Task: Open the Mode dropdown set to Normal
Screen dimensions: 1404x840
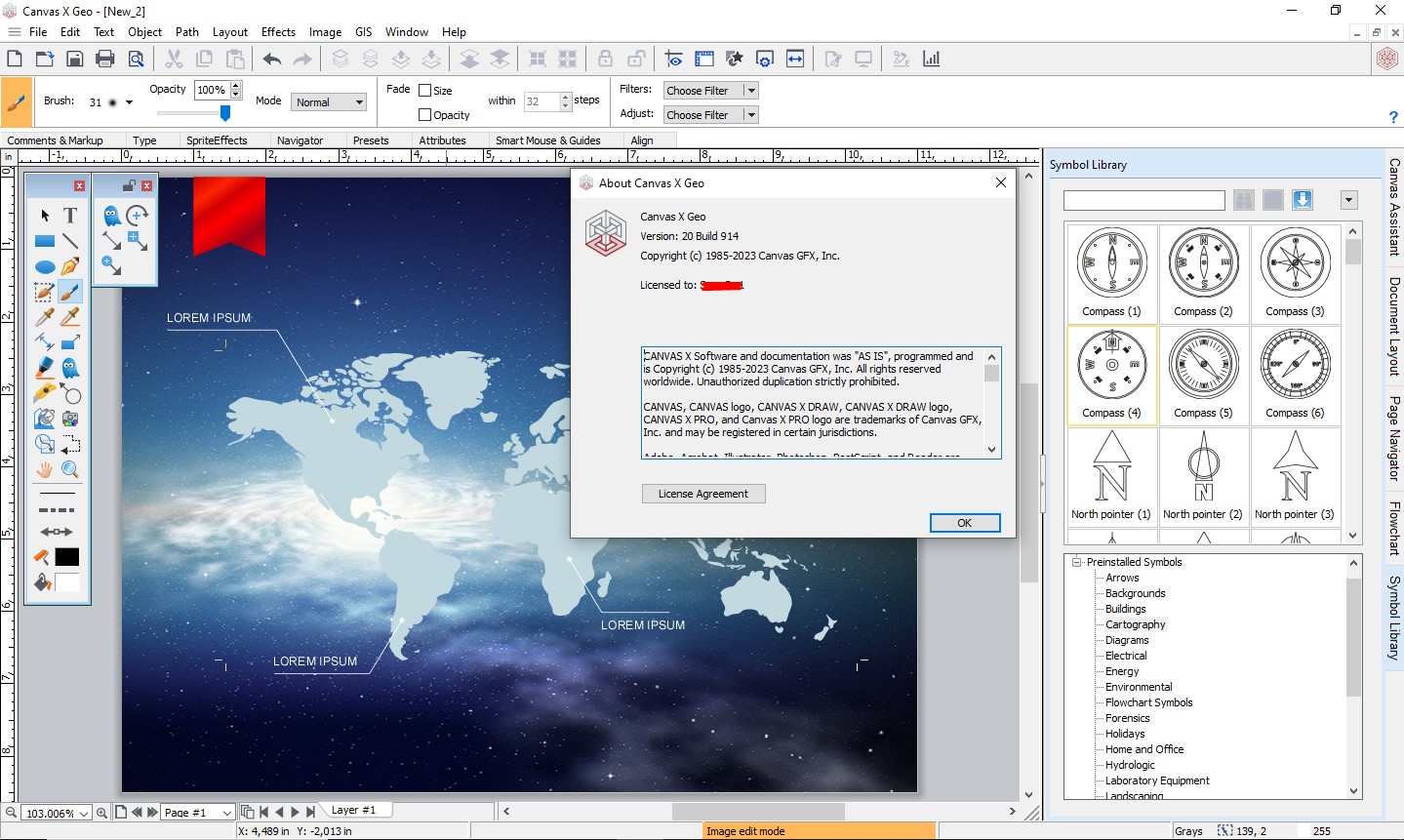Action: (x=329, y=102)
